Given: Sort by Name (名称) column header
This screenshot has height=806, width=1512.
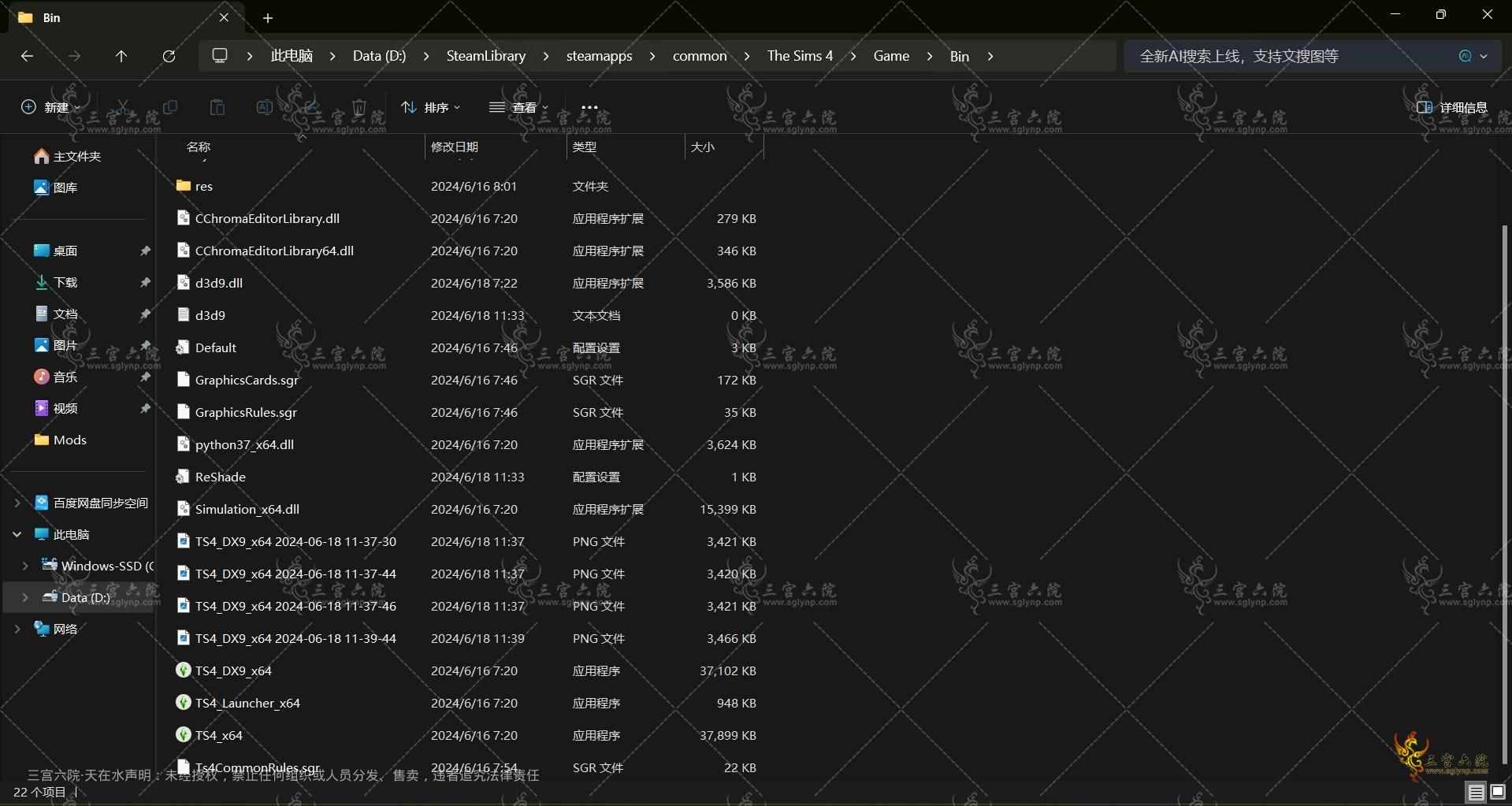Looking at the screenshot, I should pyautogui.click(x=199, y=147).
